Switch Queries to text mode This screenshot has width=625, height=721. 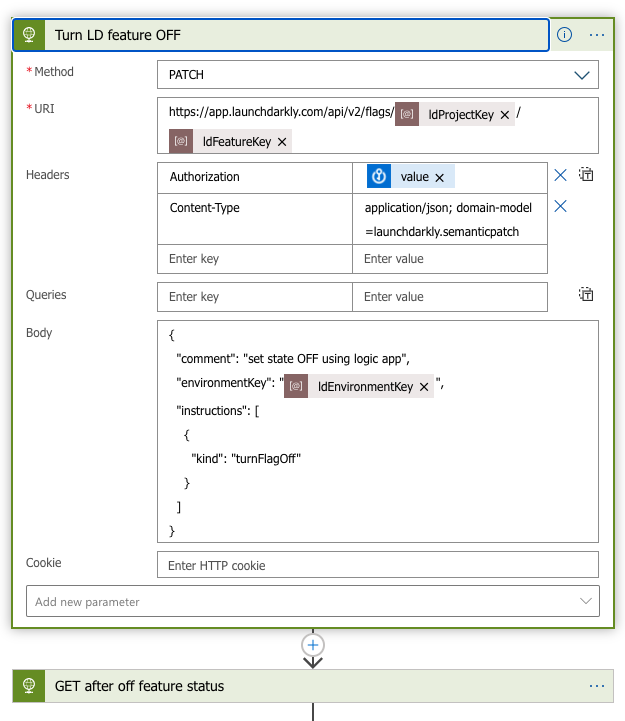point(586,294)
